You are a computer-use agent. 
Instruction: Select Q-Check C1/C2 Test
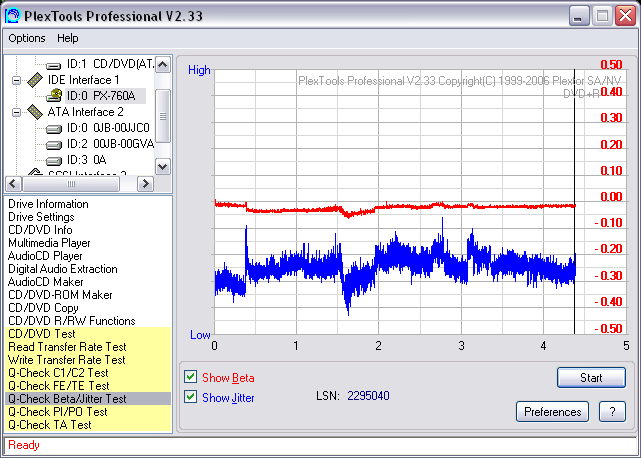pos(88,373)
